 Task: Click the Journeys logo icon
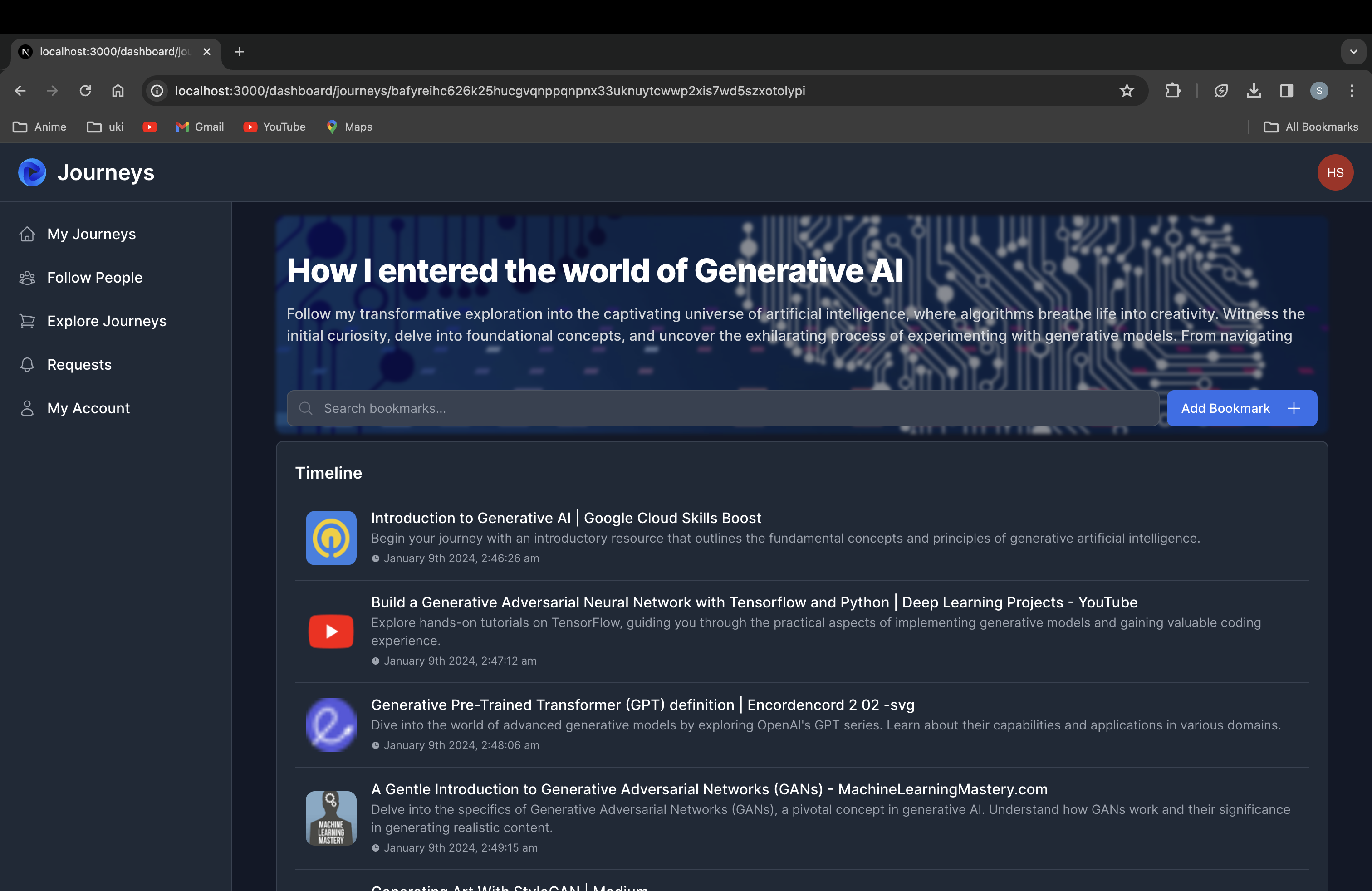32,172
